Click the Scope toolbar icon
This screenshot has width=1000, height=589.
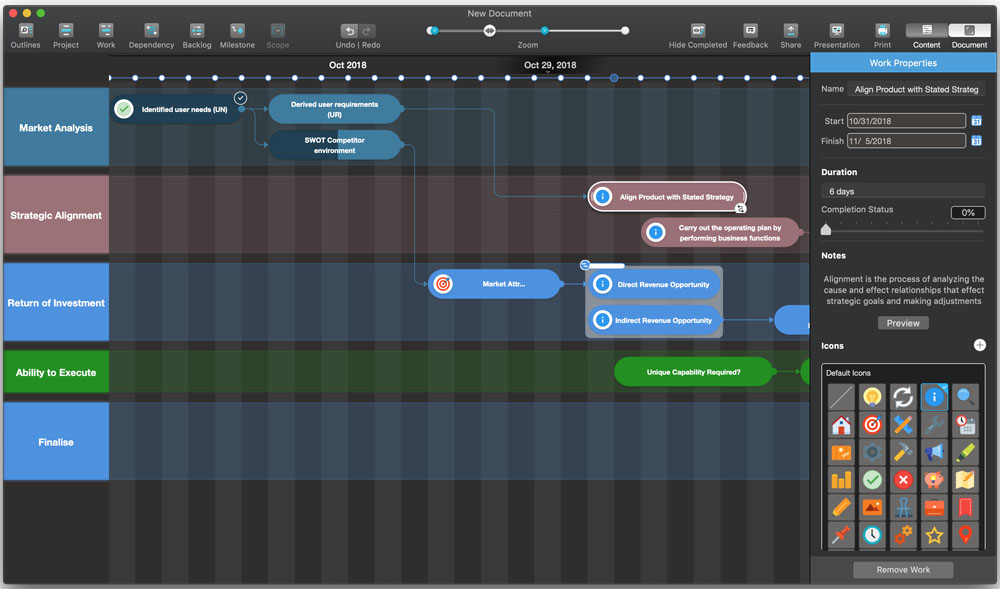277,31
